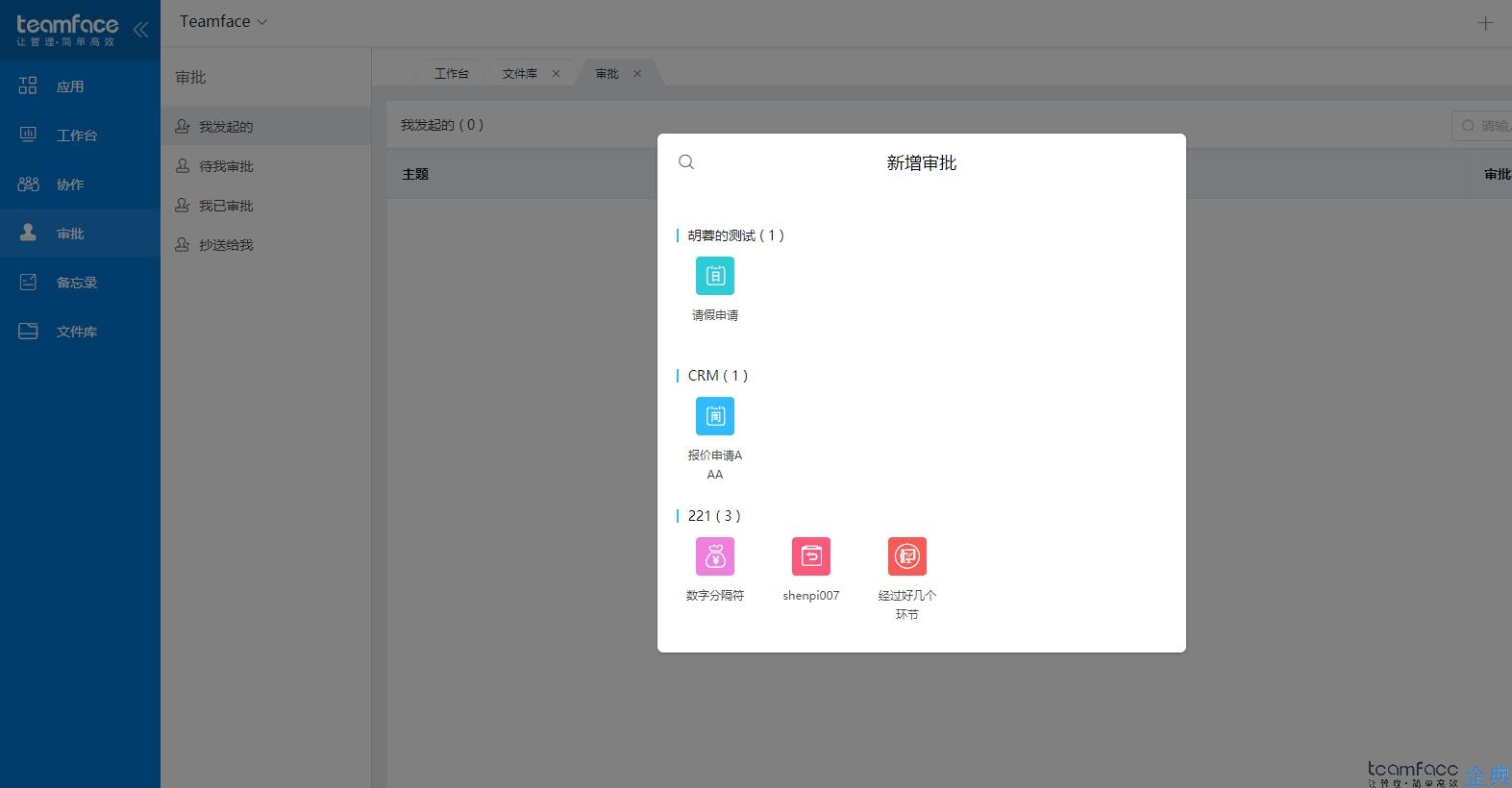
Task: Expand the Teamface company dropdown
Action: (x=223, y=22)
